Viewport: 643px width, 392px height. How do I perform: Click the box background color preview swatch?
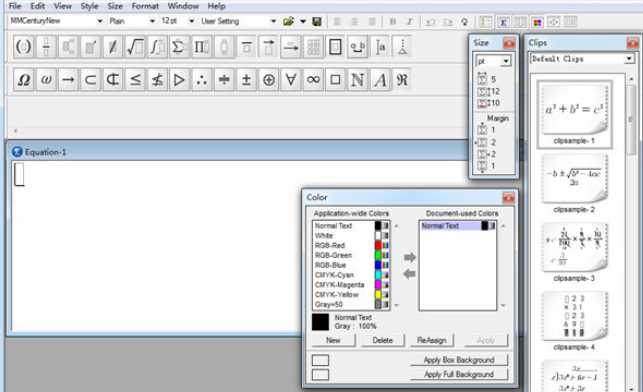pyautogui.click(x=320, y=360)
